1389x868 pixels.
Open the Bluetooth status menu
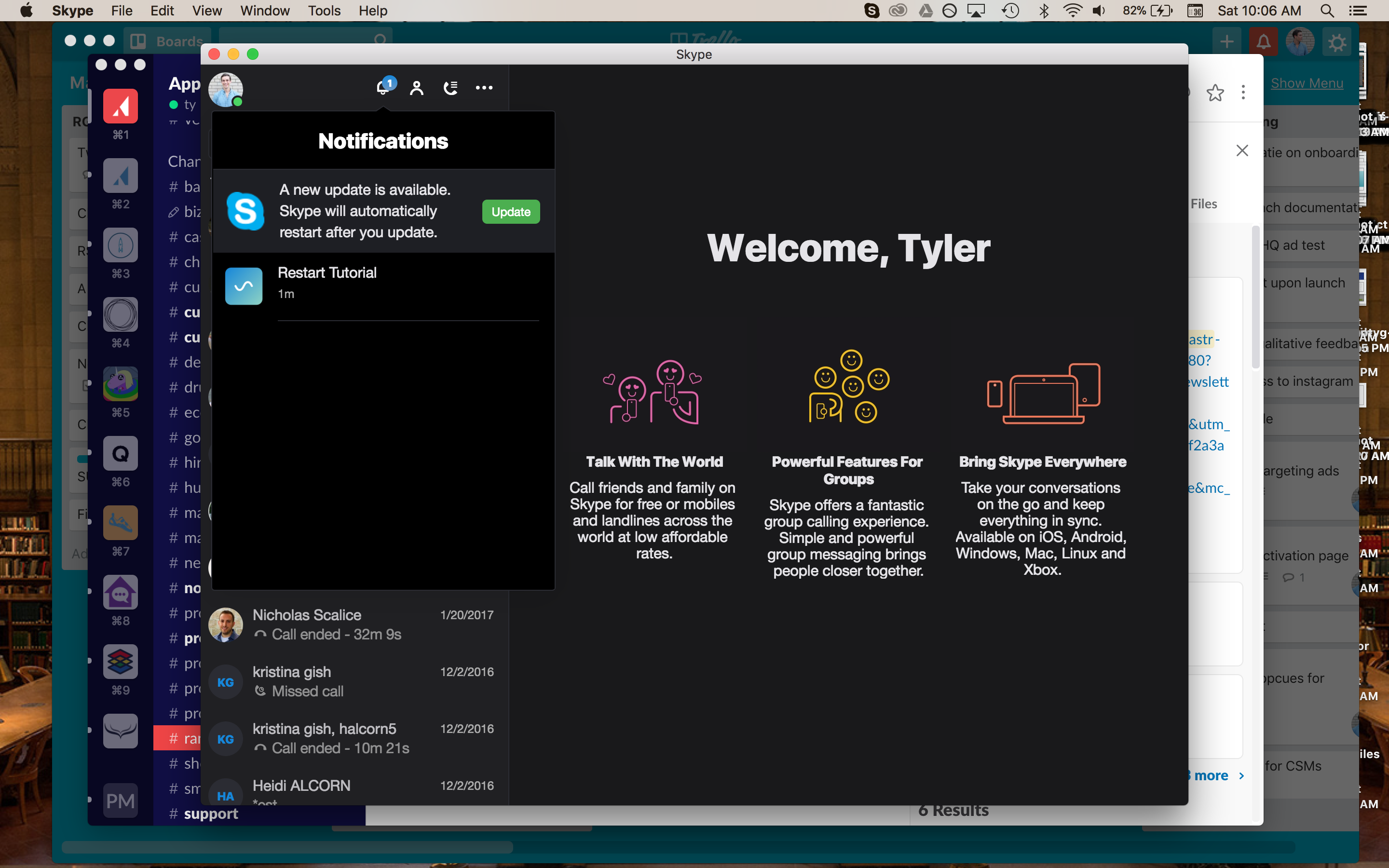click(1044, 10)
